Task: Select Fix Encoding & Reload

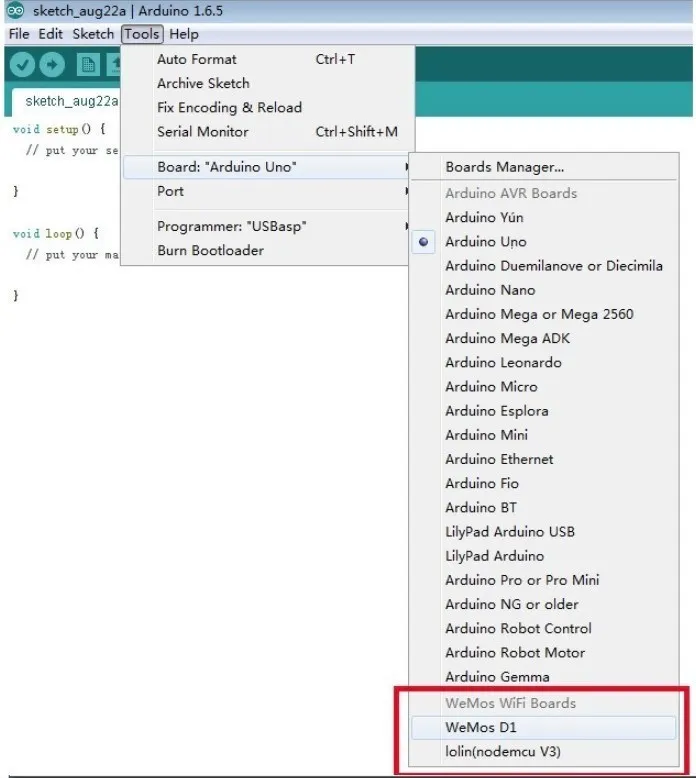Action: point(266,107)
